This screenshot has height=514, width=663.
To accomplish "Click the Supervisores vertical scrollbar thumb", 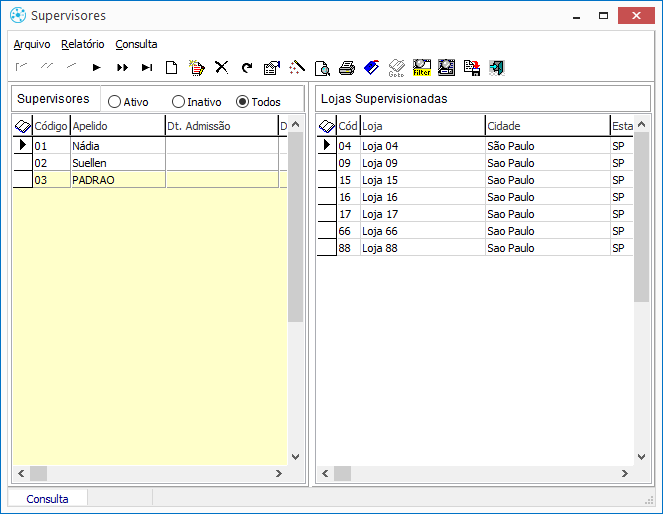I will click(296, 227).
